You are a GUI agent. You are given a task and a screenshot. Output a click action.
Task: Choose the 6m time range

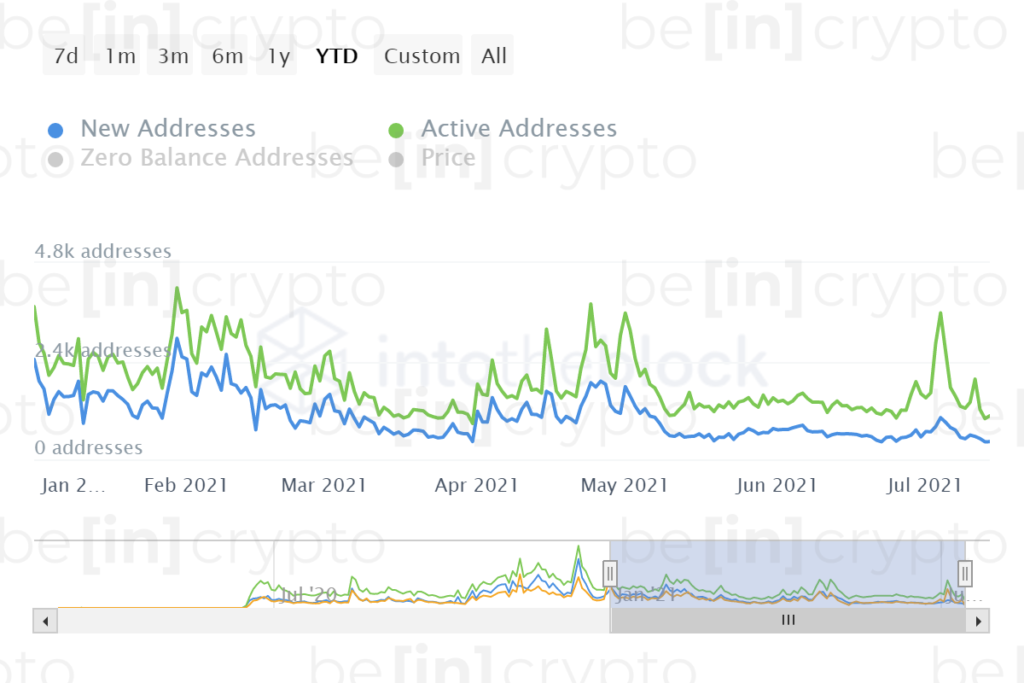click(225, 56)
